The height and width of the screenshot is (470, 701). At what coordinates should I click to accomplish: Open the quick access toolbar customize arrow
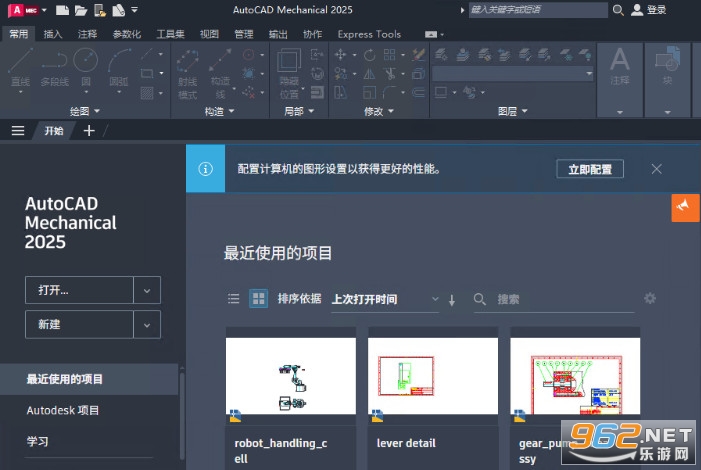click(135, 9)
